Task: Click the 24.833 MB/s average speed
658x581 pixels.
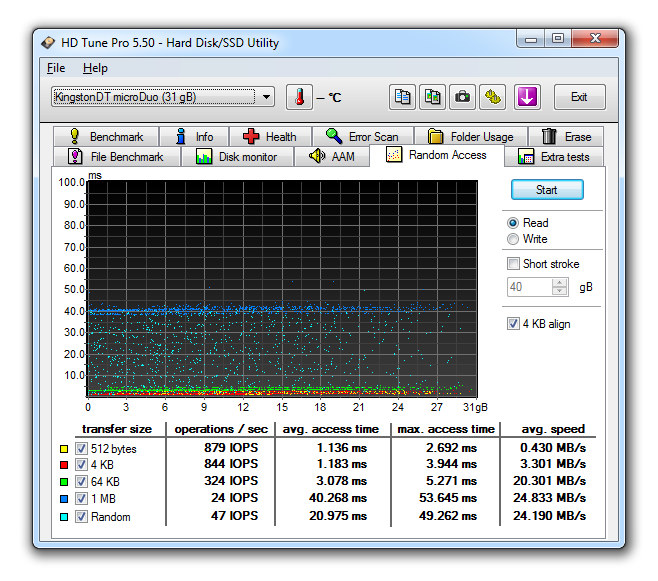Action: pos(549,498)
